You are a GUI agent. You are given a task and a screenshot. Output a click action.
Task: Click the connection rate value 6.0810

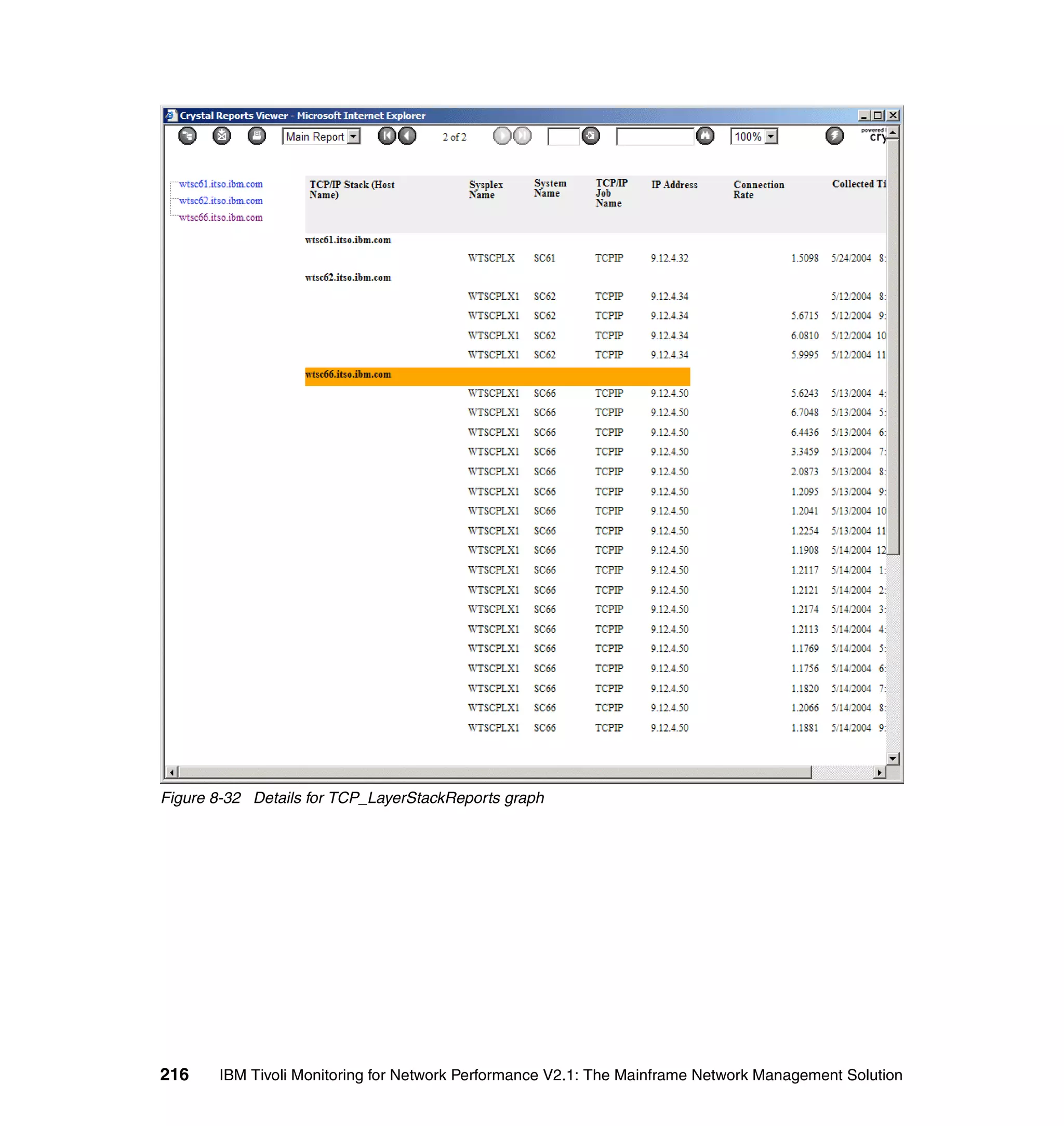tap(805, 336)
